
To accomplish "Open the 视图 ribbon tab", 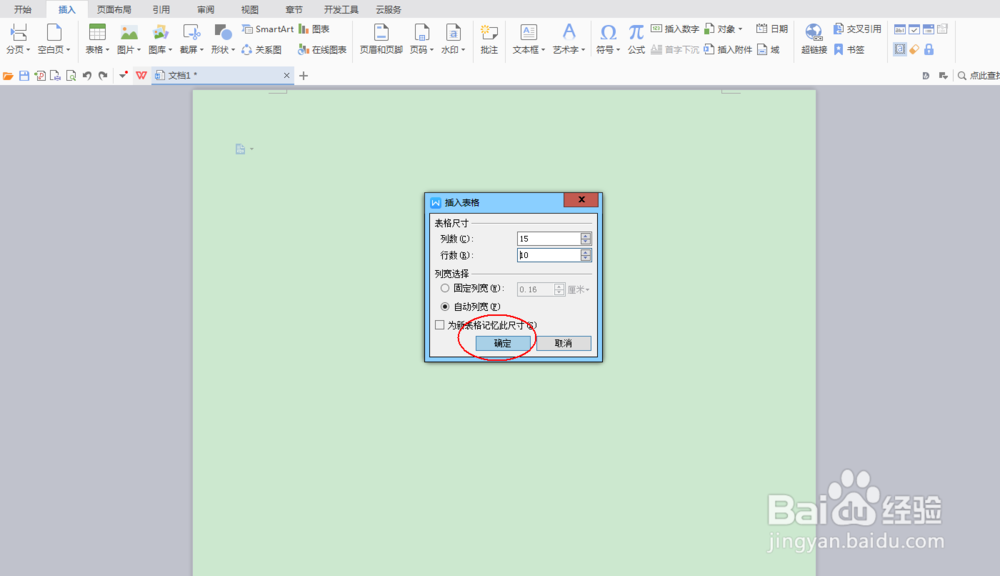I will (250, 10).
